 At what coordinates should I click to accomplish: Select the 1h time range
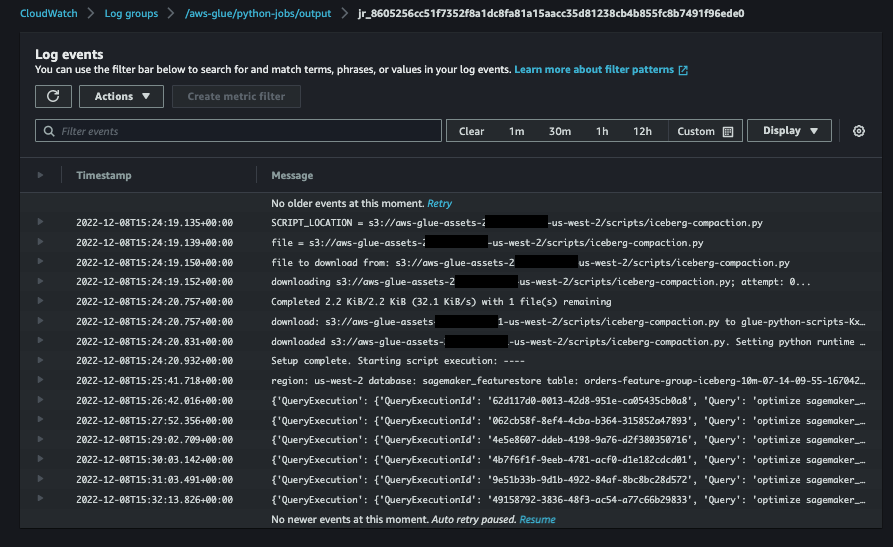pyautogui.click(x=601, y=131)
